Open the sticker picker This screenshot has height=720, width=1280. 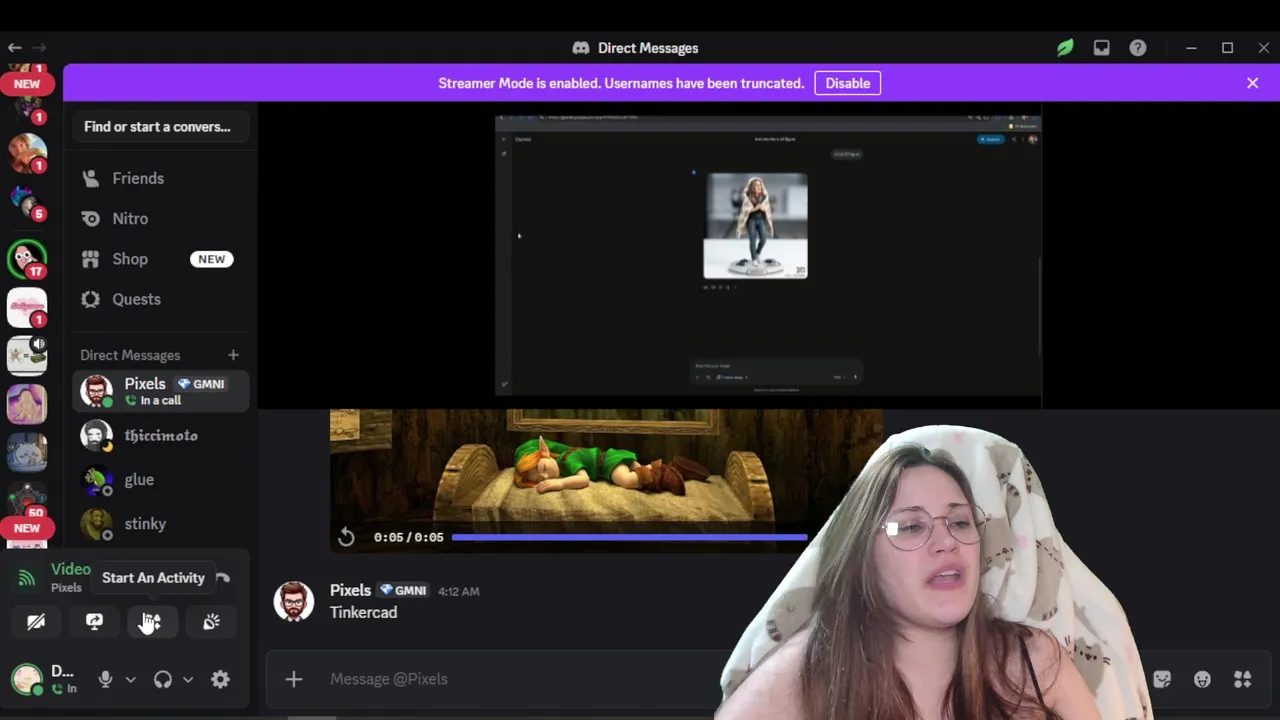point(1162,679)
